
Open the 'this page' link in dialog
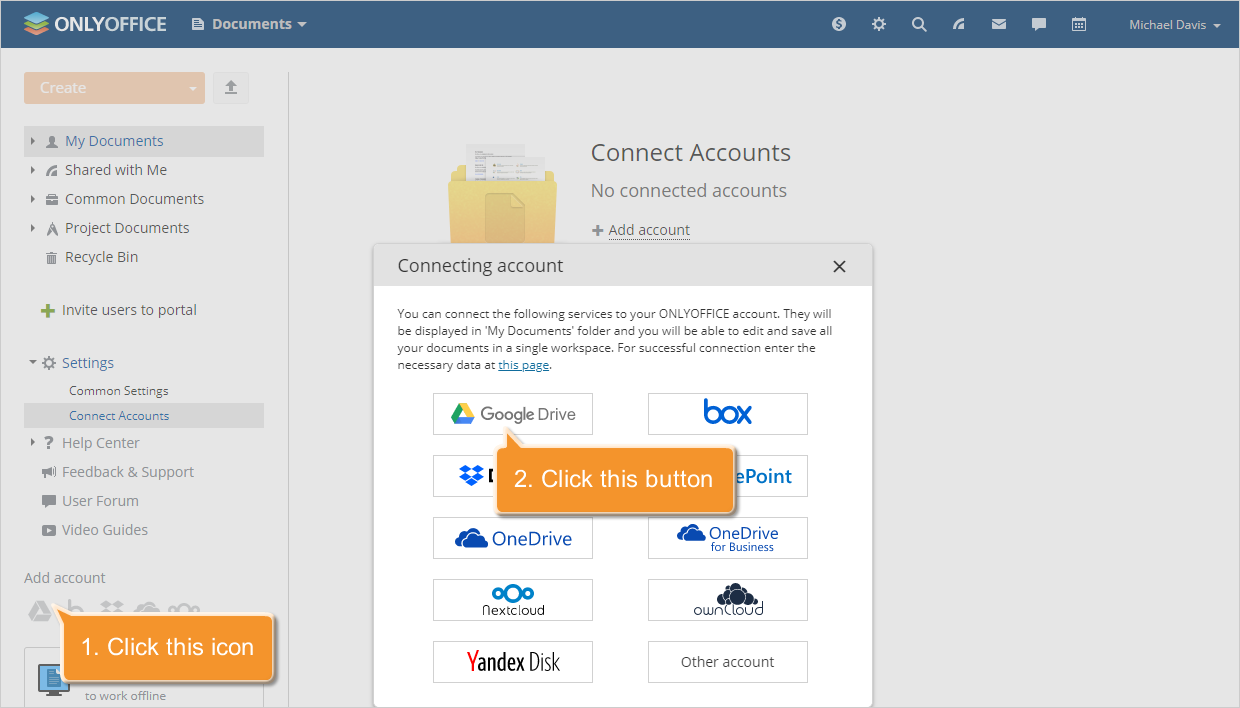(x=524, y=364)
